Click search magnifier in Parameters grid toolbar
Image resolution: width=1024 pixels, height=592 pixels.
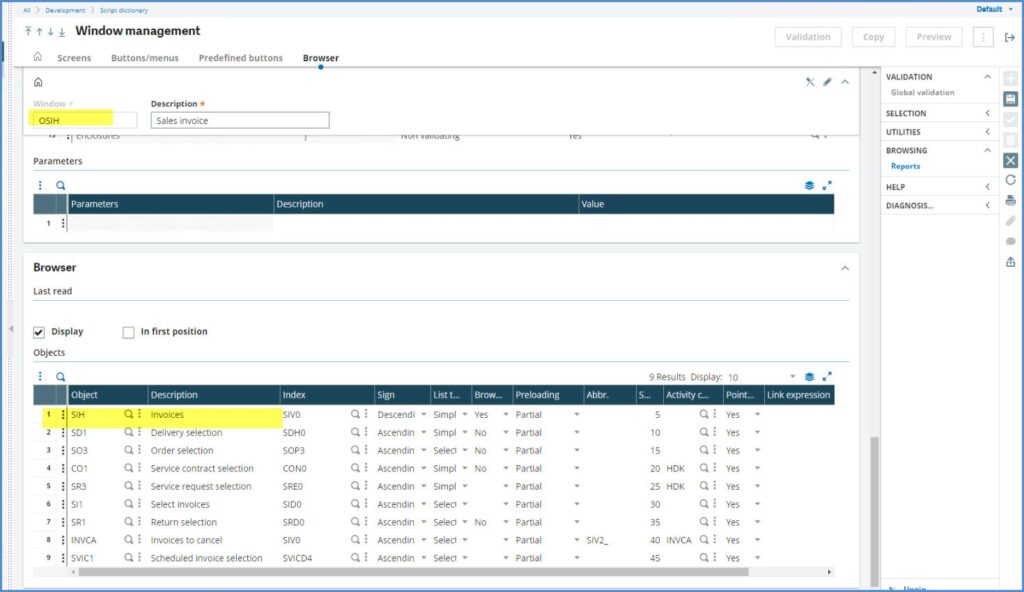[x=60, y=186]
